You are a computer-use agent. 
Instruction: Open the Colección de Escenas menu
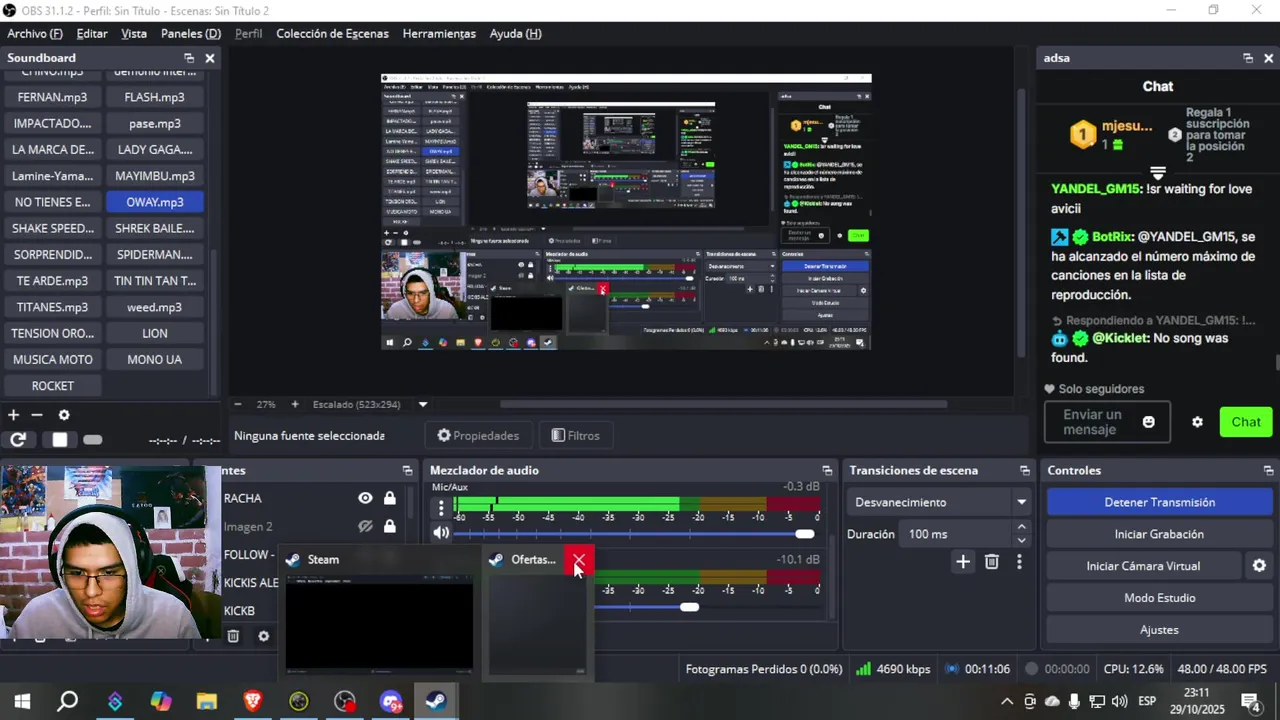tap(332, 33)
